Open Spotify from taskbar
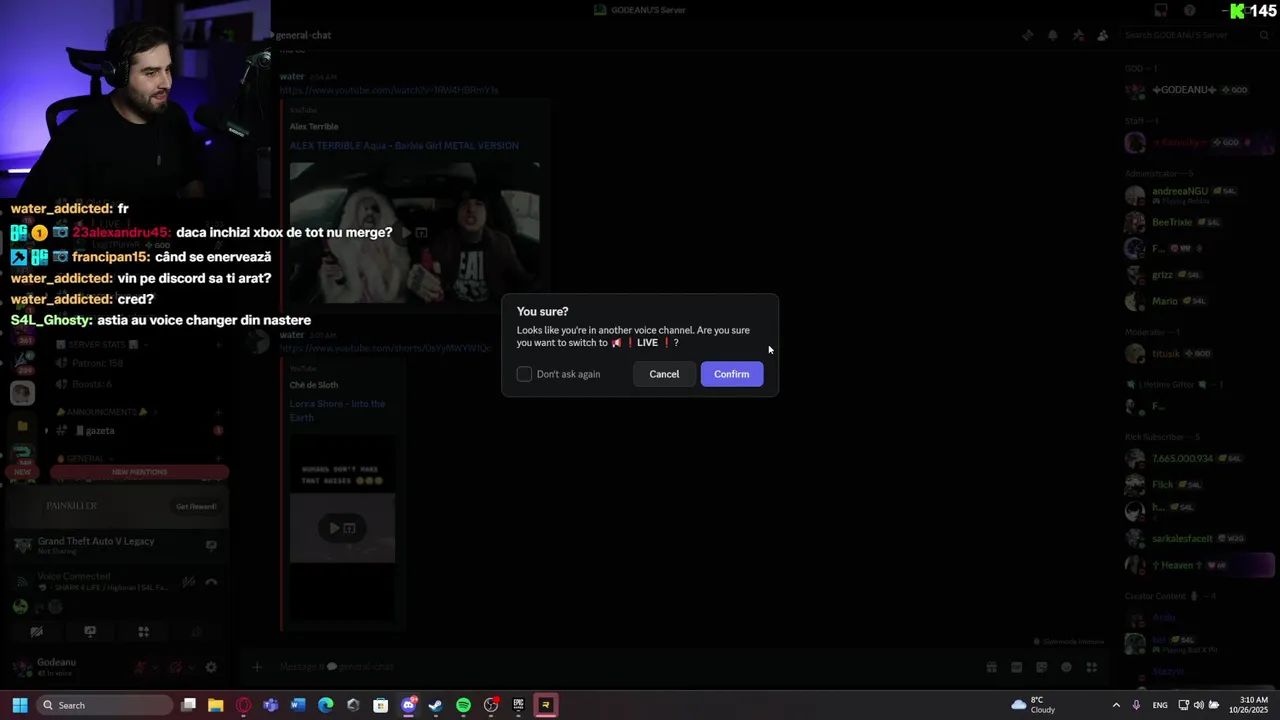 coord(463,705)
